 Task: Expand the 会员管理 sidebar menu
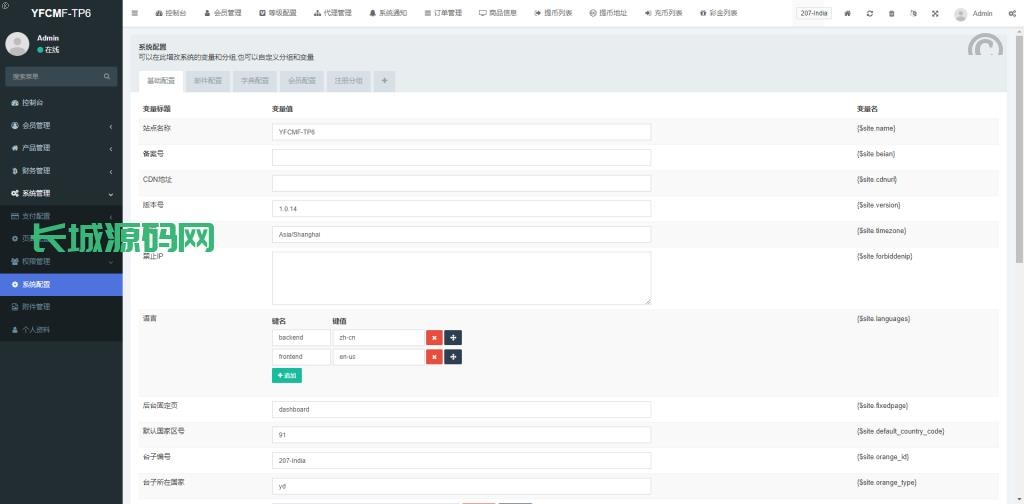click(x=60, y=126)
